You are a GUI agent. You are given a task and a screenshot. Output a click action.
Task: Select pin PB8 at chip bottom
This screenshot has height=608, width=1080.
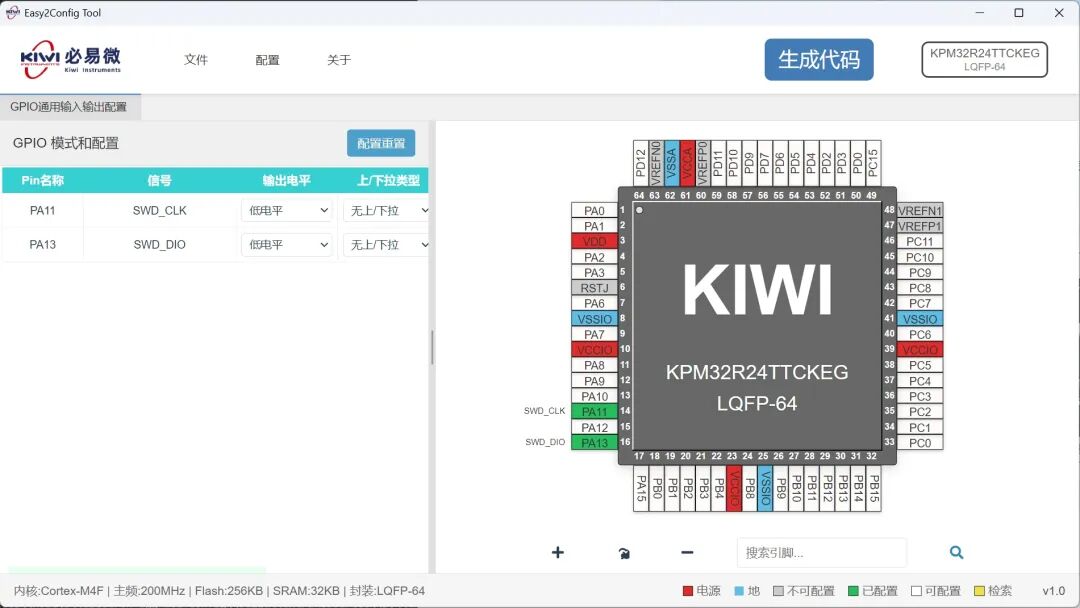coord(749,488)
